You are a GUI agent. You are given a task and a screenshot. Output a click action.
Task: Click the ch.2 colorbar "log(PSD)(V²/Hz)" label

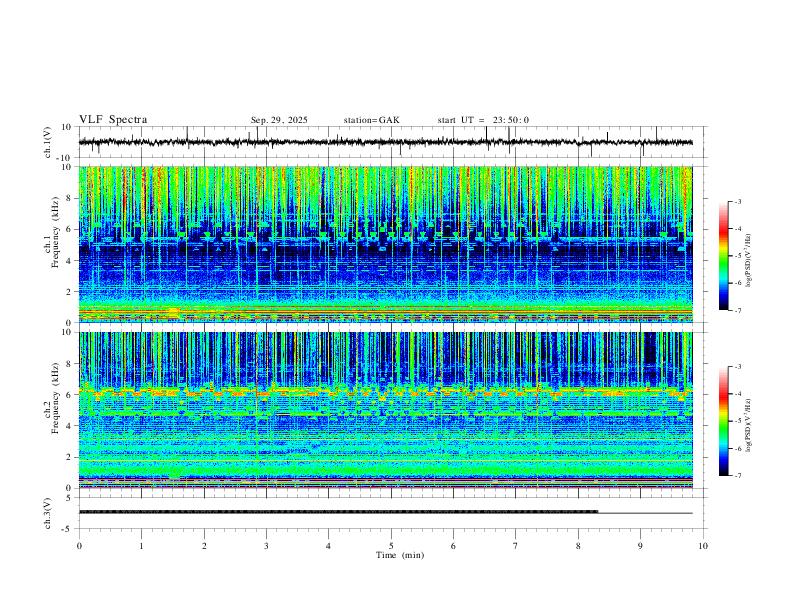[749, 425]
